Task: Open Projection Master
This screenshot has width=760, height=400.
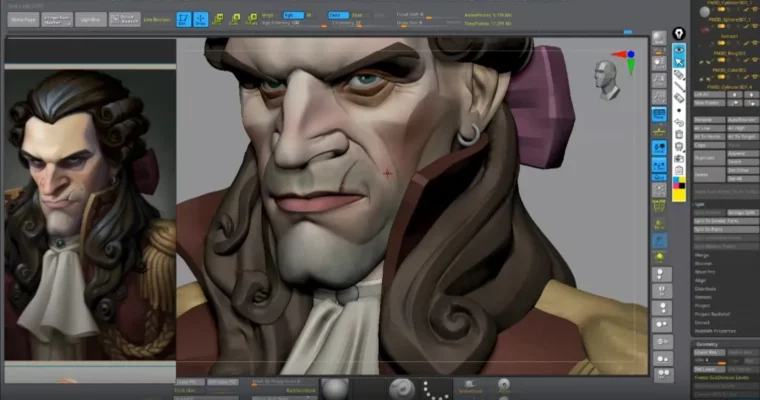Action: coord(57,20)
